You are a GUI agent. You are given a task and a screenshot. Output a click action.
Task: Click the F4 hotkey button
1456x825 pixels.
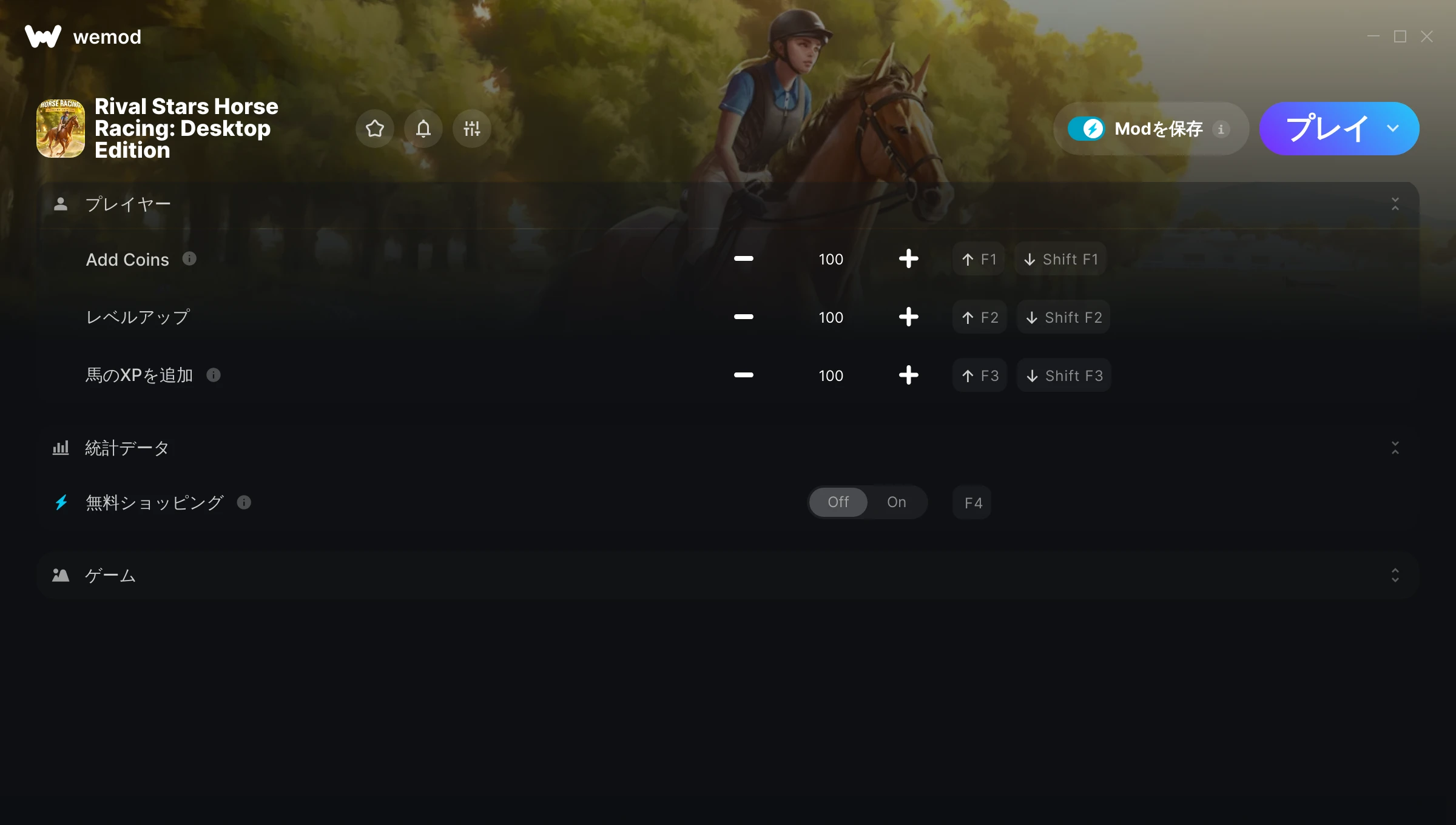(972, 502)
